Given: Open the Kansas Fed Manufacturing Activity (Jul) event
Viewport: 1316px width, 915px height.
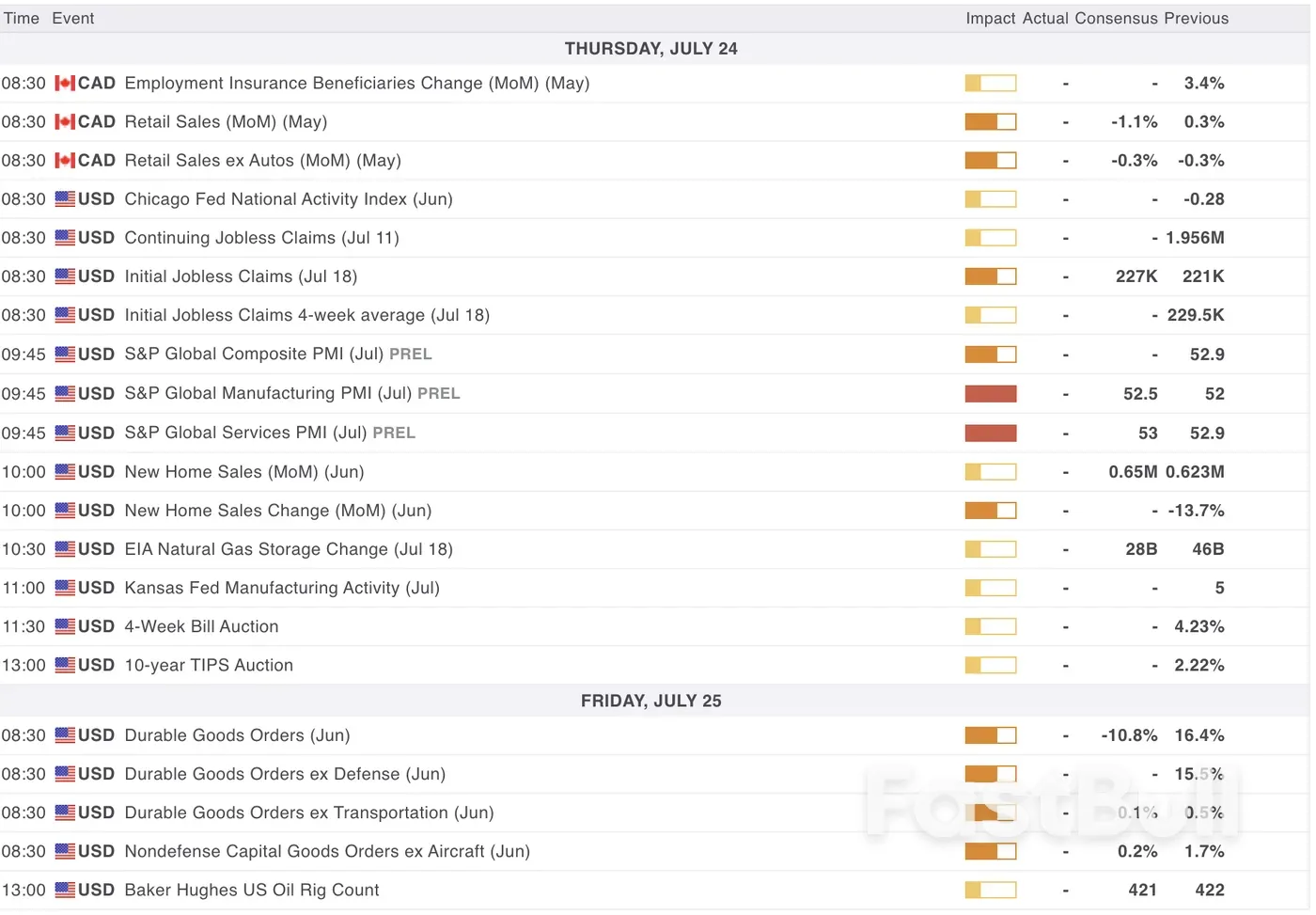Looking at the screenshot, I should (x=281, y=588).
